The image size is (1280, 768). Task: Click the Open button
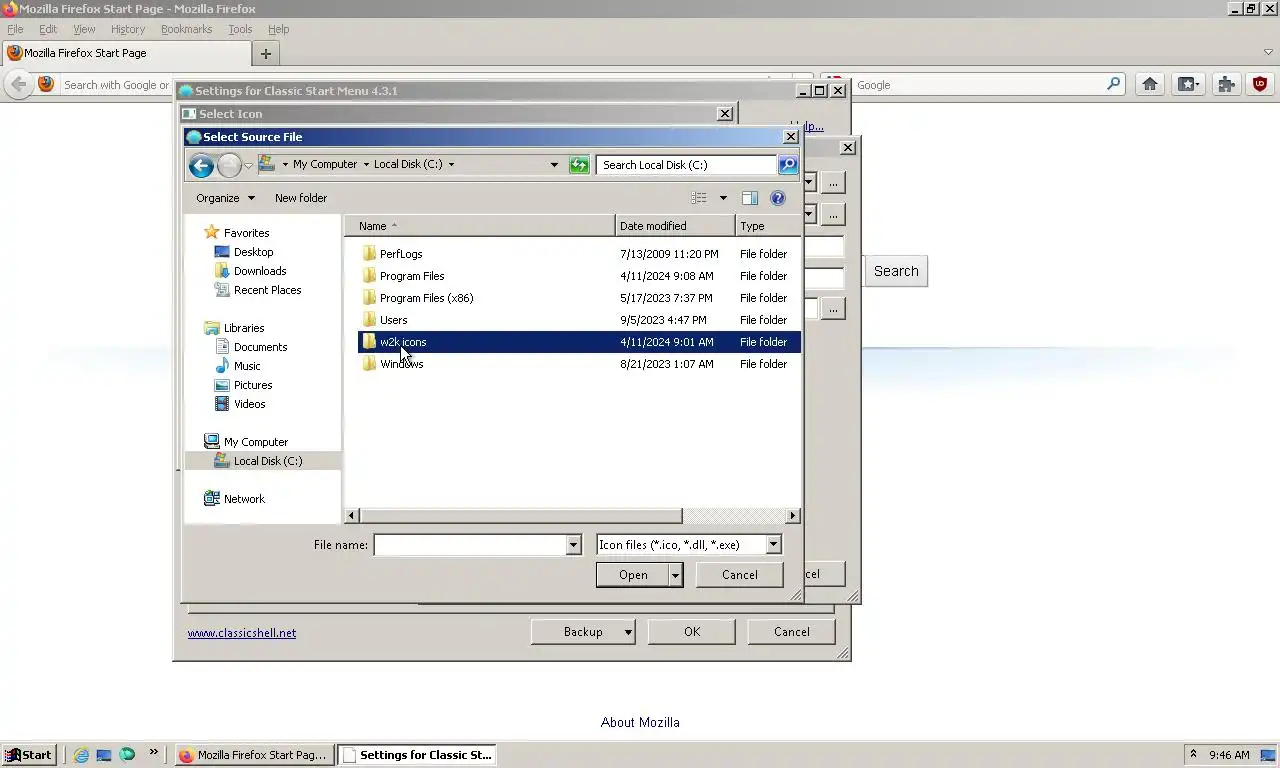[x=633, y=575]
